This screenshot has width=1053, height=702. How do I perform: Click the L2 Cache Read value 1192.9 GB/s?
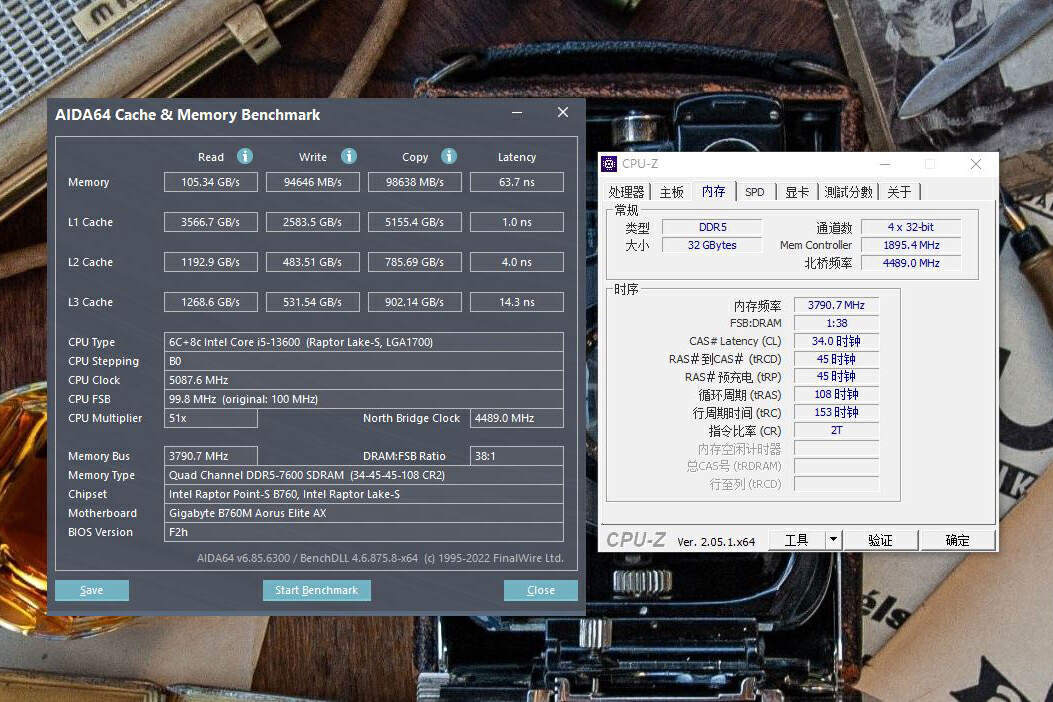[211, 262]
